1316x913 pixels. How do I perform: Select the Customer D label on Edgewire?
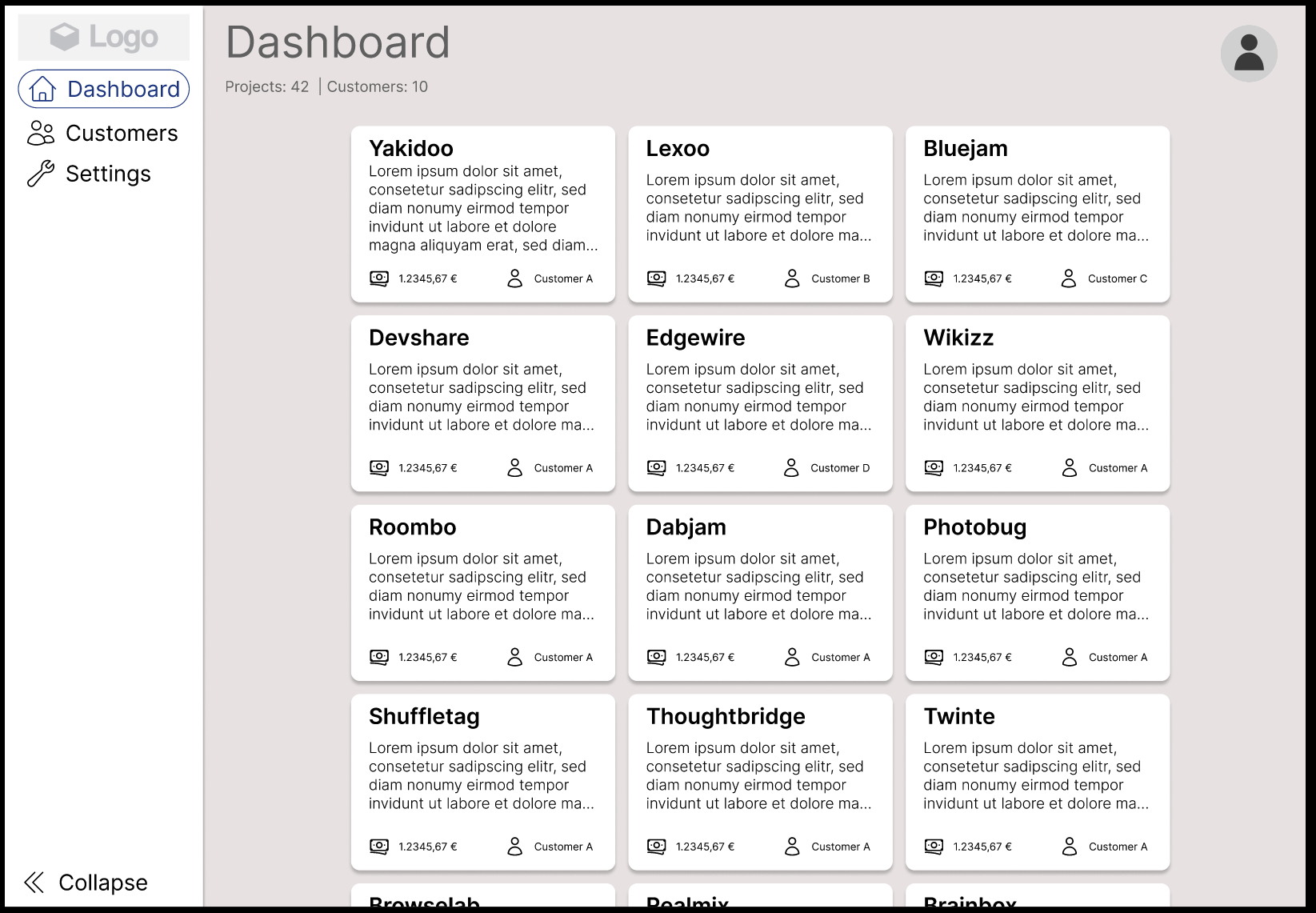[840, 468]
